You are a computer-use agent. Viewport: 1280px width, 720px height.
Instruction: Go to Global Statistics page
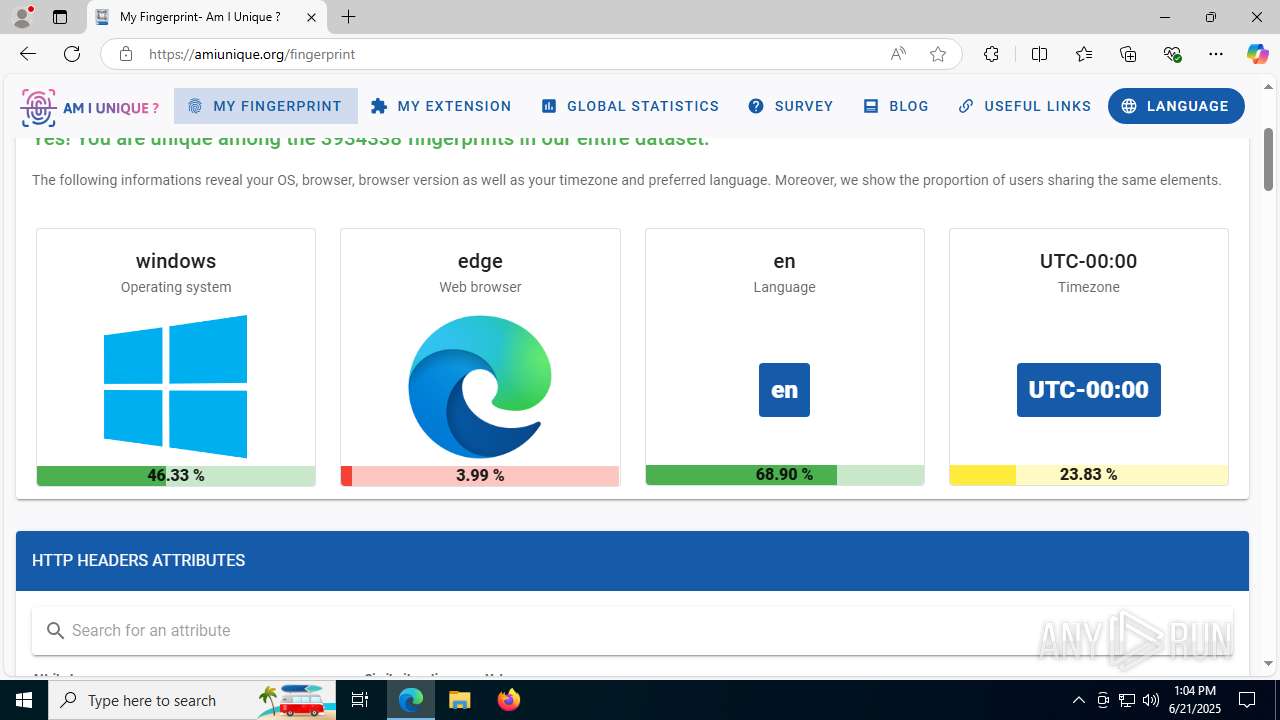tap(630, 106)
